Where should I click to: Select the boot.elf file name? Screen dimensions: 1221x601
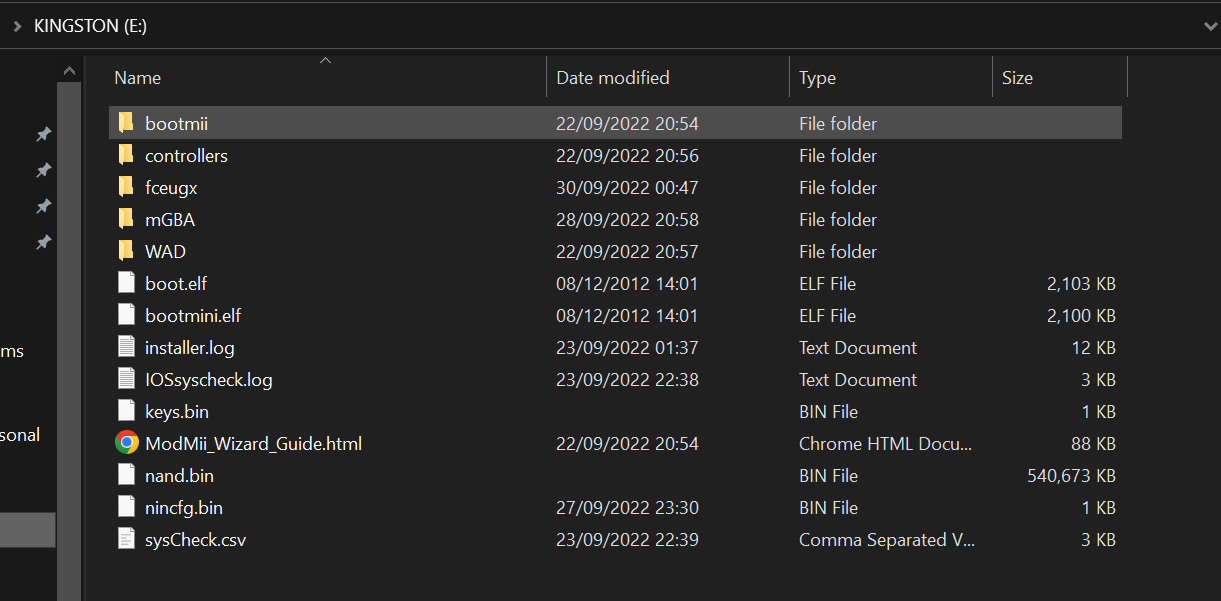tap(176, 284)
